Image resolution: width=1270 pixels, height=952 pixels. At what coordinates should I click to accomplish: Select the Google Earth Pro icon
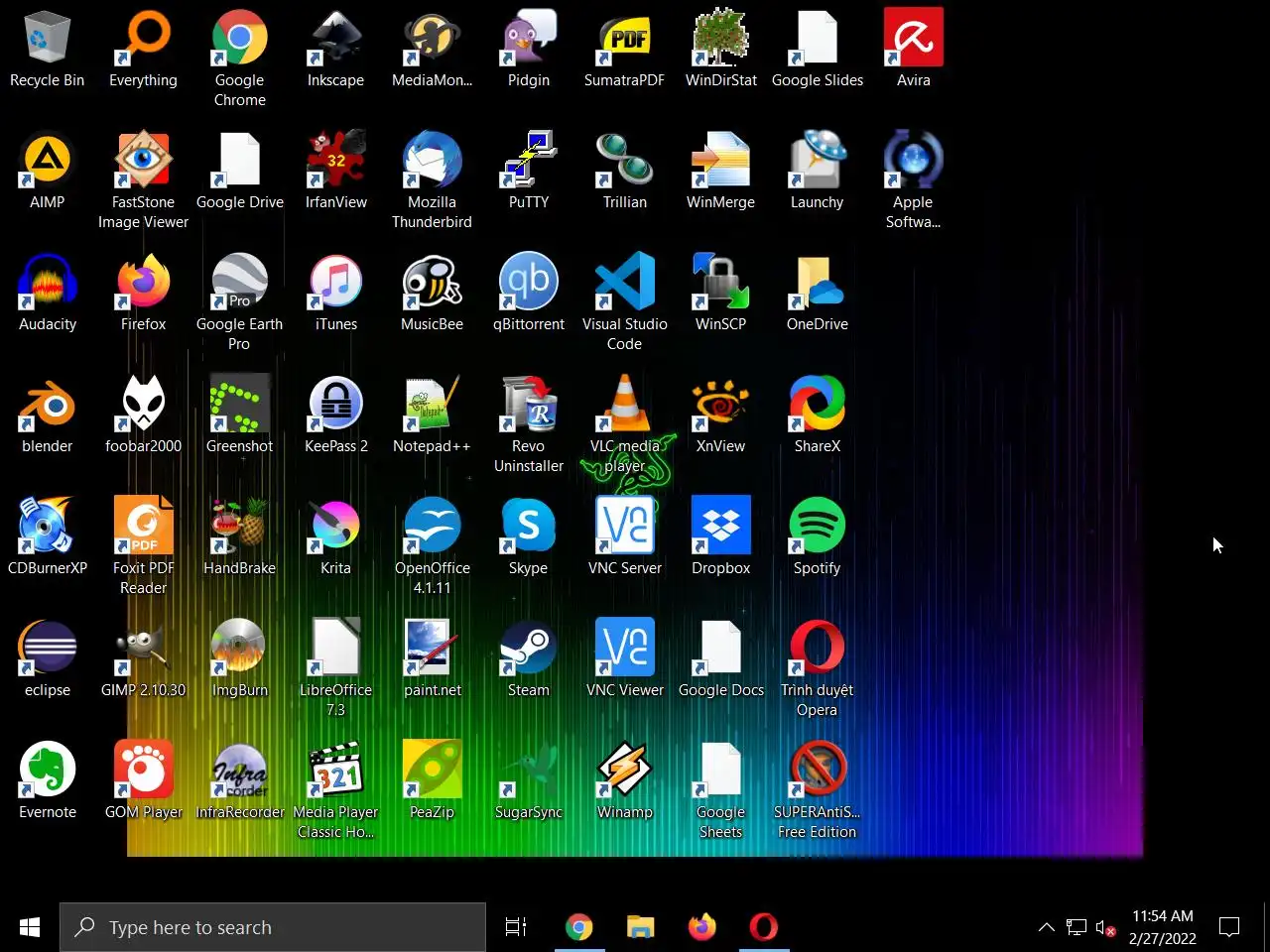[x=240, y=283]
